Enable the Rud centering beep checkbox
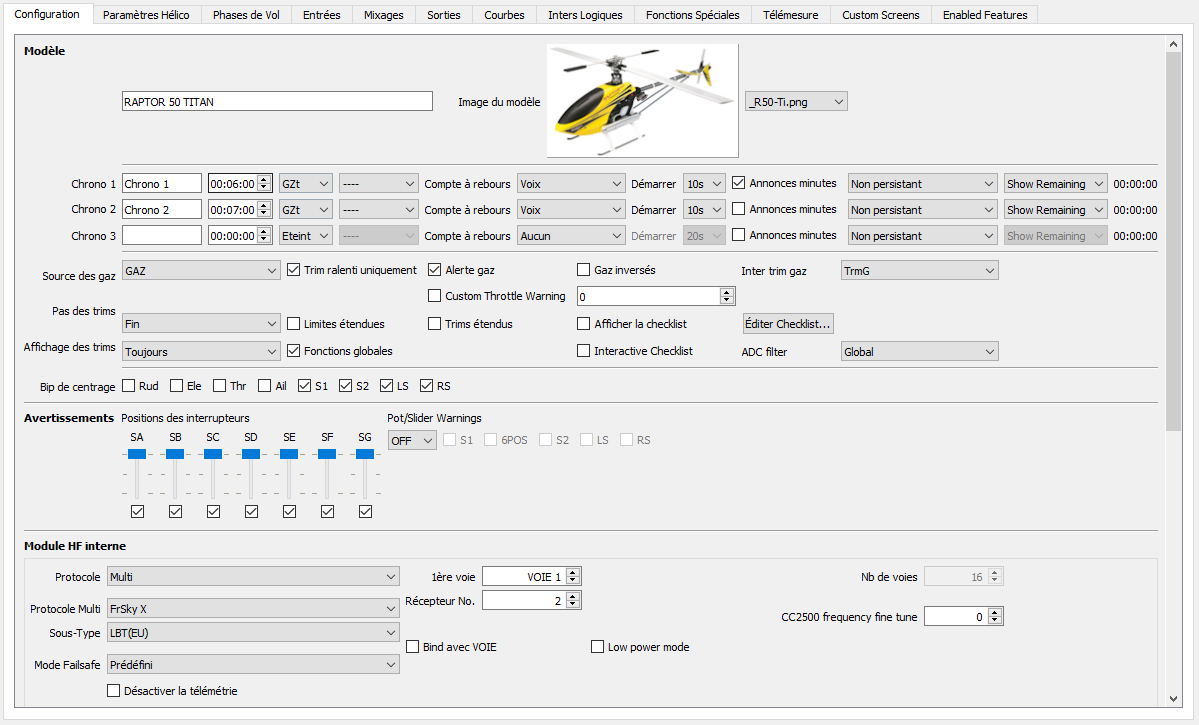Image resolution: width=1199 pixels, height=725 pixels. pos(129,386)
